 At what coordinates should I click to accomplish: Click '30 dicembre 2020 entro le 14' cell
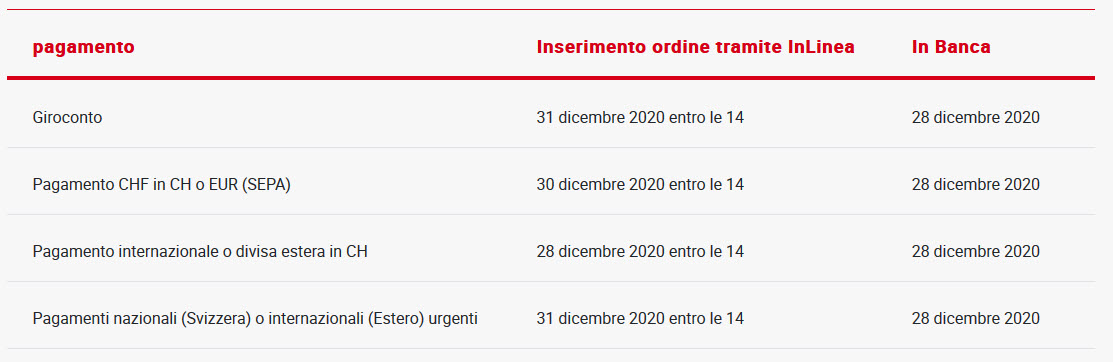tap(640, 185)
